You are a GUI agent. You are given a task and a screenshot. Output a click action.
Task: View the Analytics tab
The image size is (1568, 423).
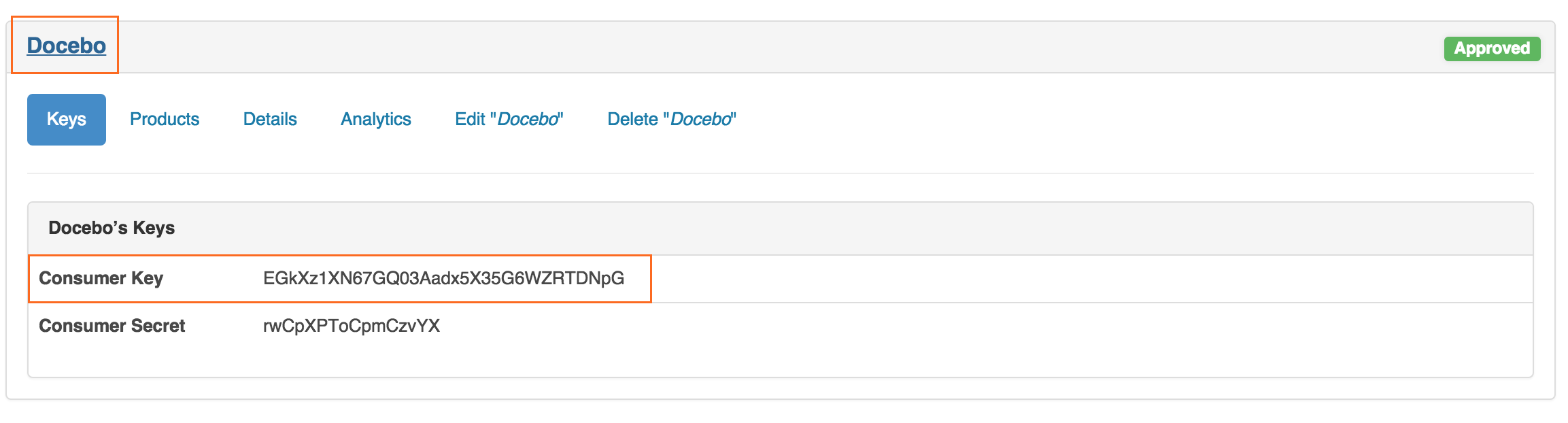tap(375, 119)
